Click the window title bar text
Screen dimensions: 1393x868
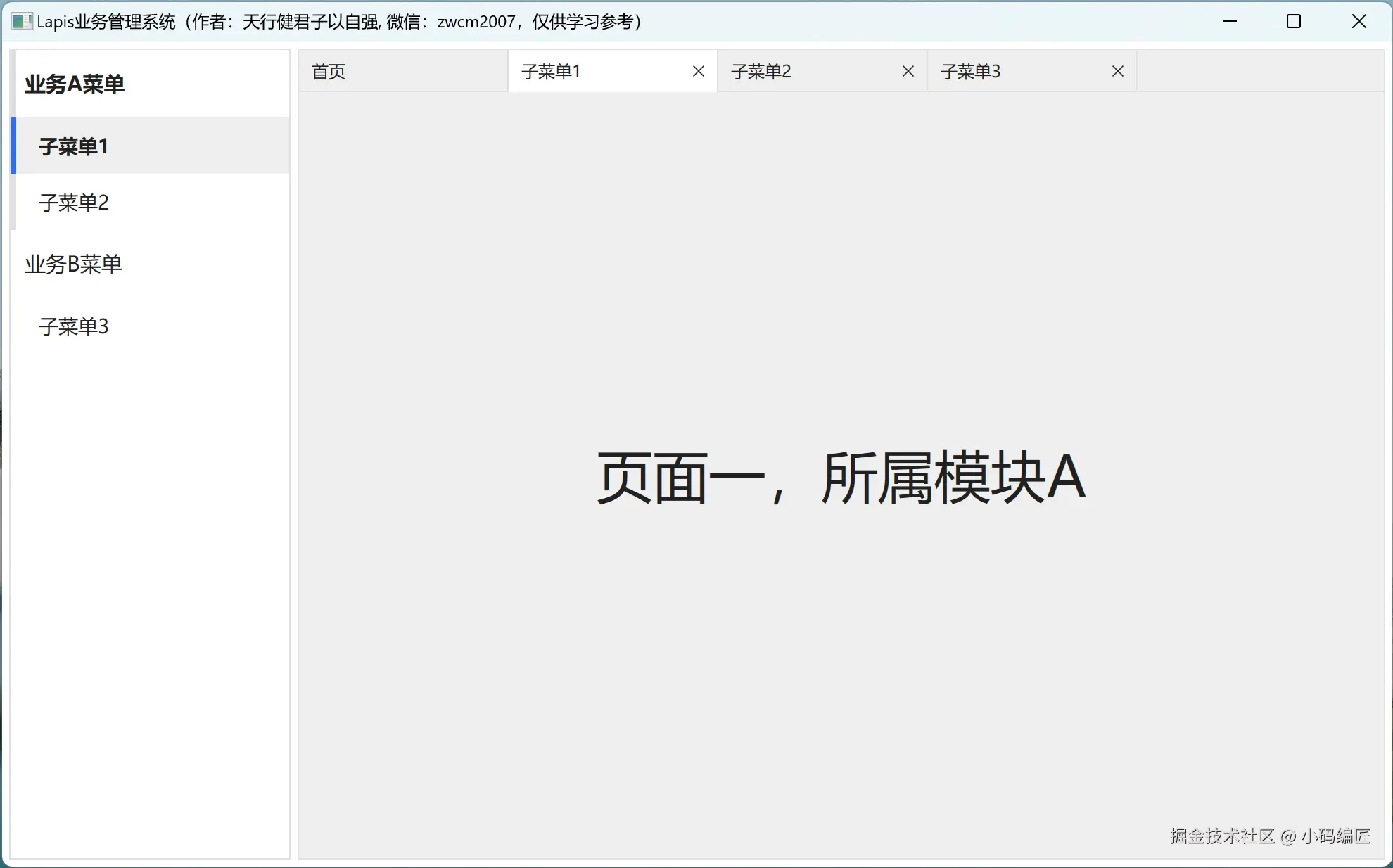point(338,22)
